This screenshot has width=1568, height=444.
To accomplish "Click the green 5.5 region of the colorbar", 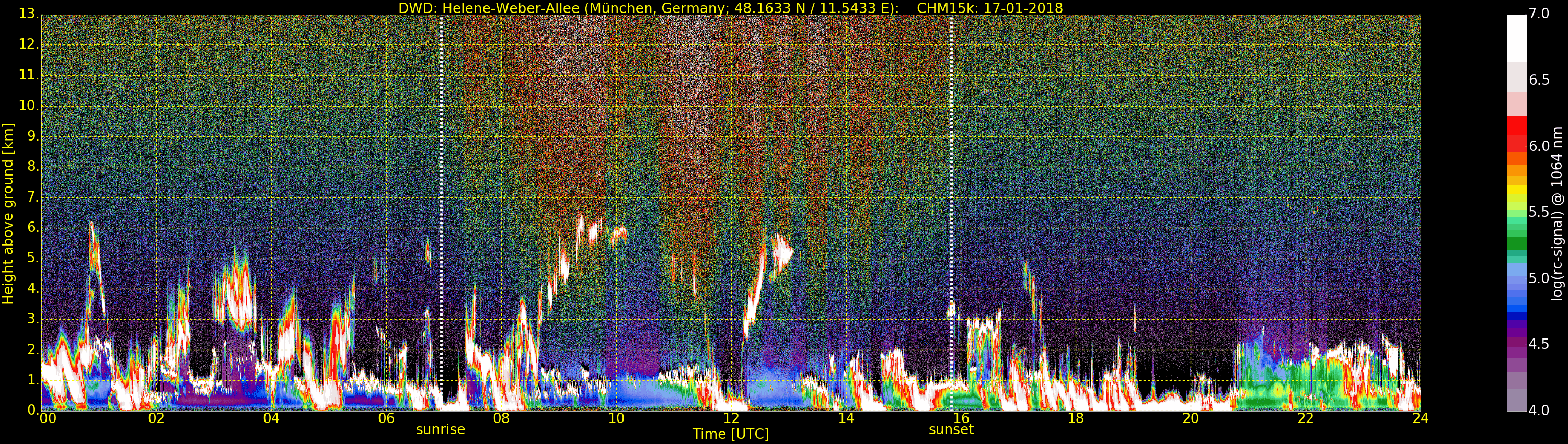I will pyautogui.click(x=1516, y=218).
